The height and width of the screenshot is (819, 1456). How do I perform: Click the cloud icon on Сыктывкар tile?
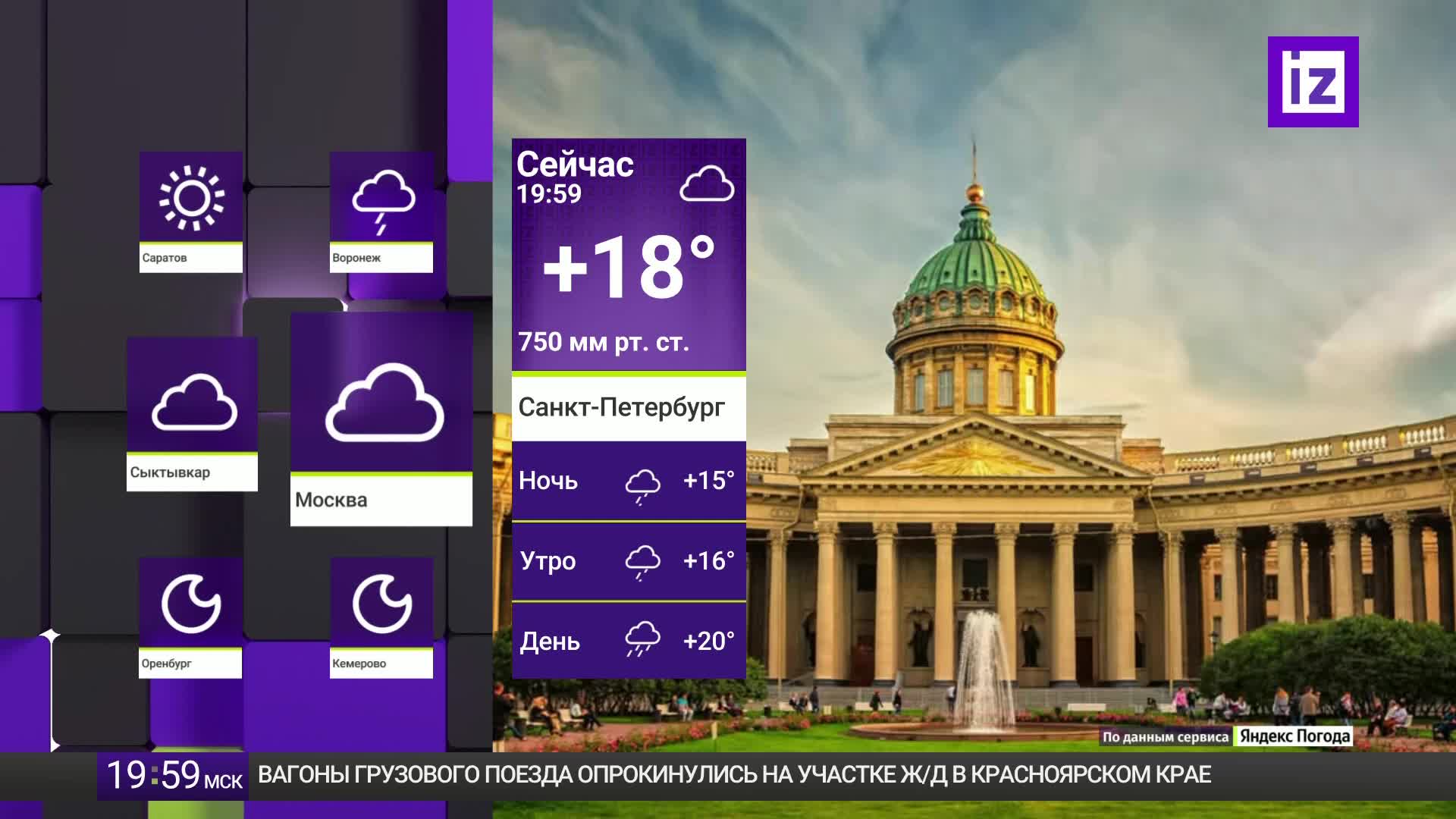[x=194, y=402]
